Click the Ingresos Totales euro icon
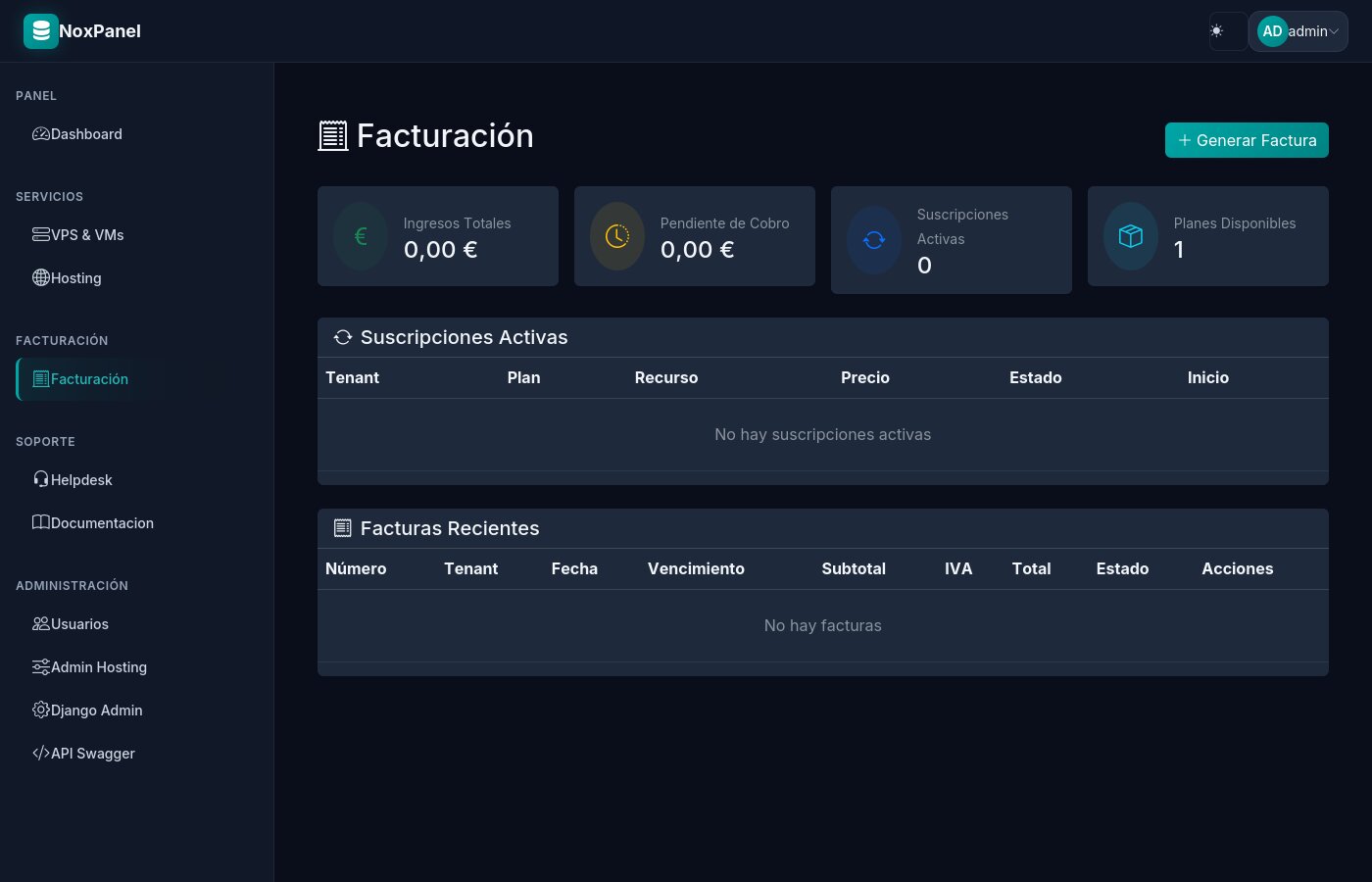The image size is (1372, 882). [x=361, y=236]
